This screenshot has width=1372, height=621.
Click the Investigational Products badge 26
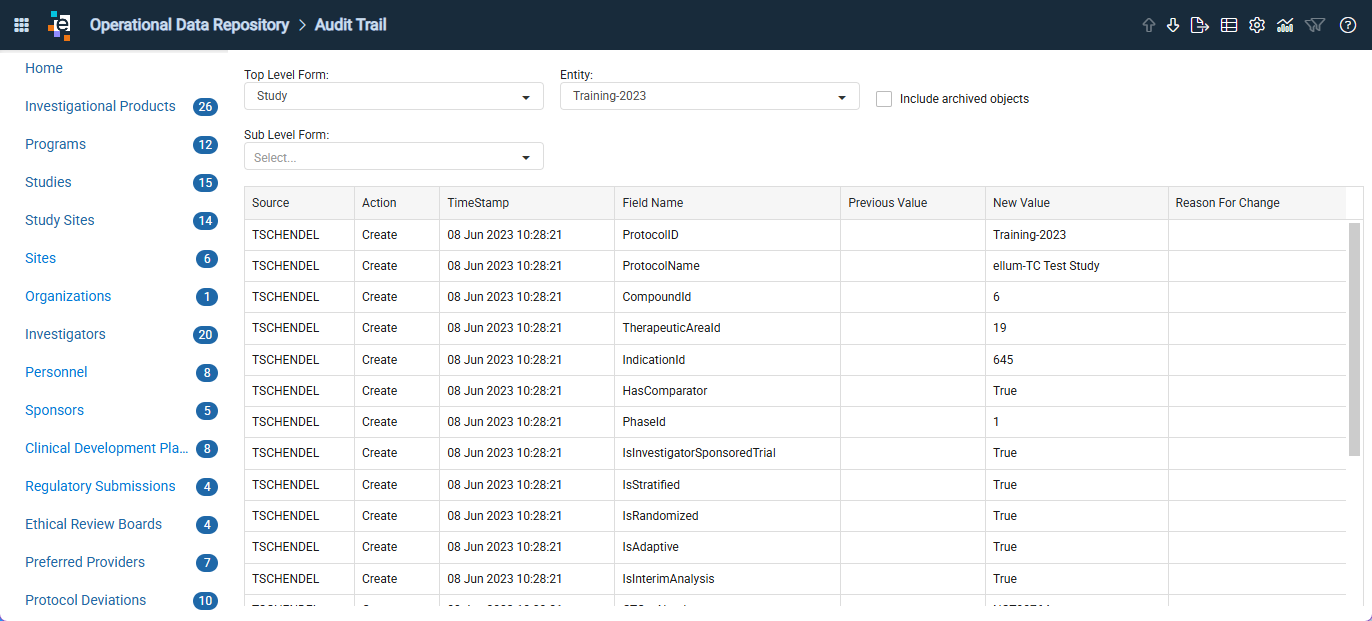[x=205, y=107]
